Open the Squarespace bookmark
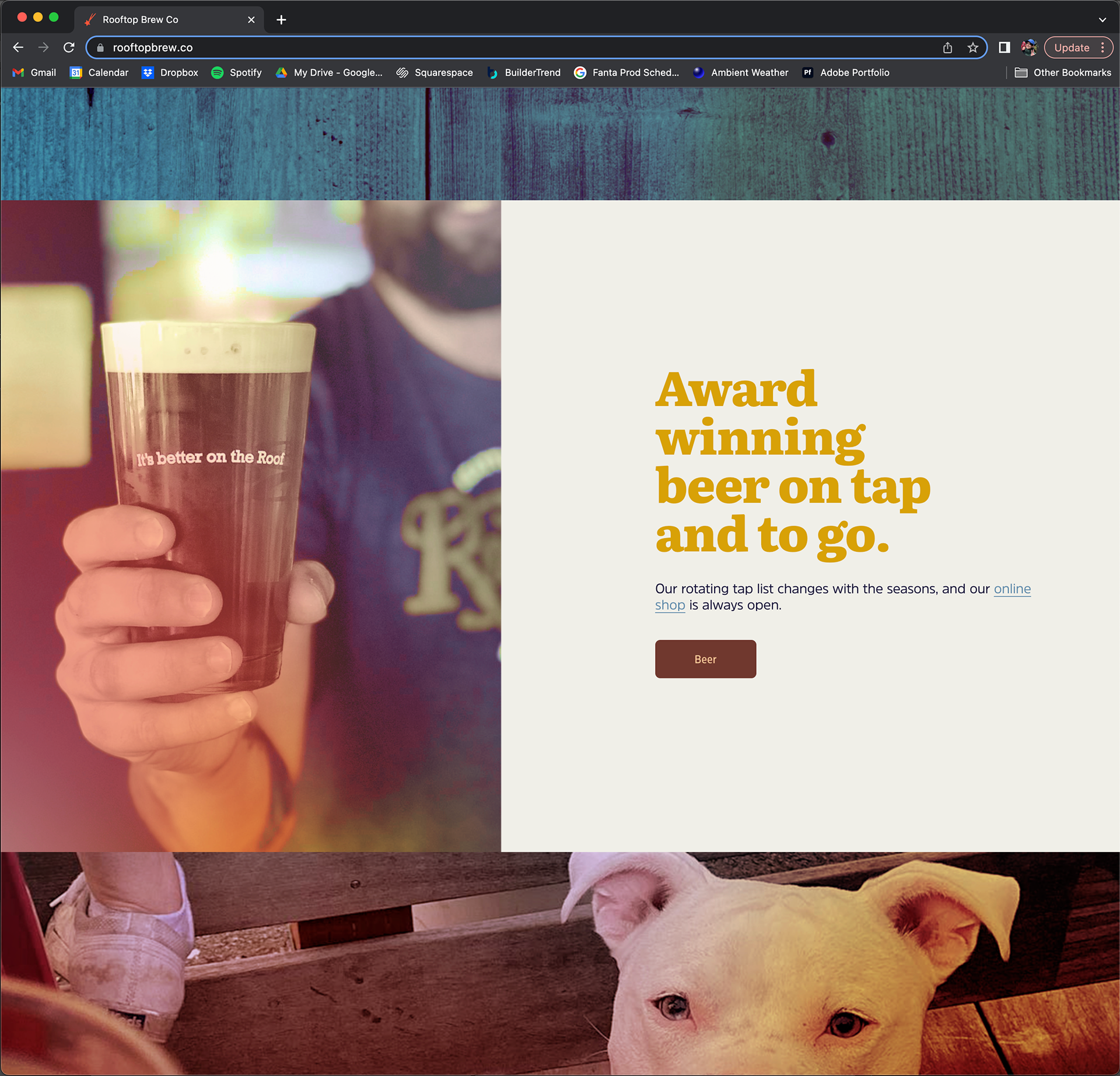This screenshot has width=1120, height=1076. click(x=435, y=72)
